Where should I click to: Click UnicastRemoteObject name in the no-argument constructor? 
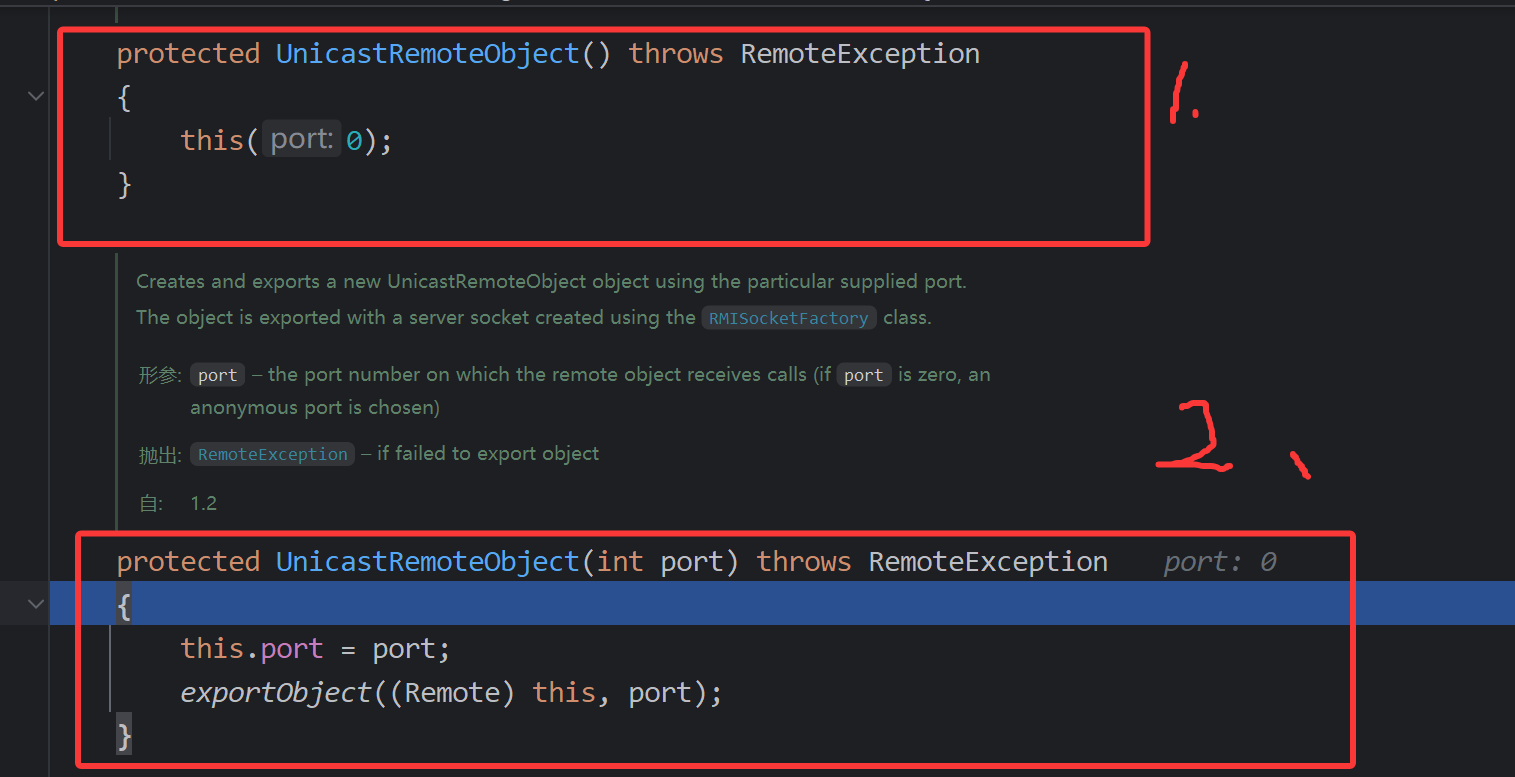pyautogui.click(x=427, y=54)
